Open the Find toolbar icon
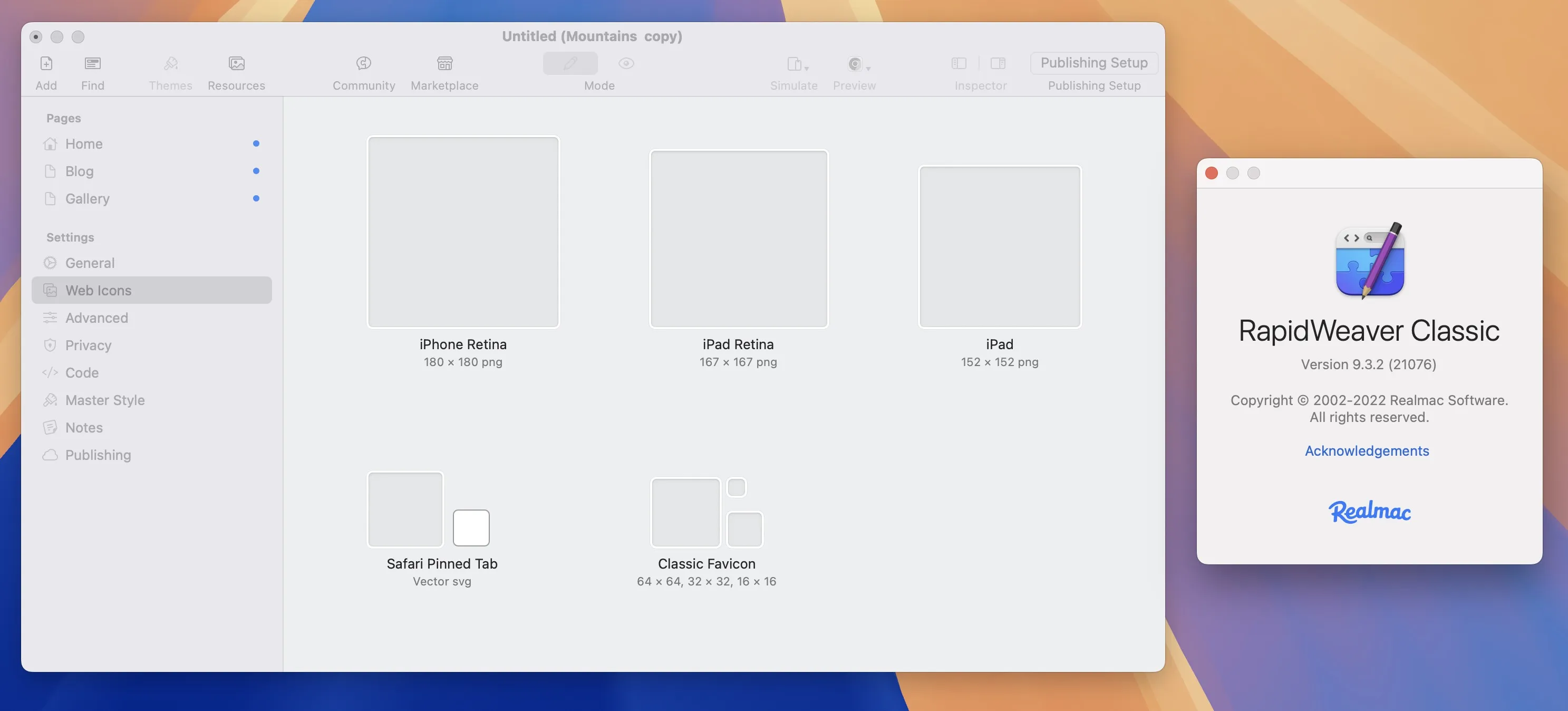Screen dimensions: 1568x711 pyautogui.click(x=92, y=63)
